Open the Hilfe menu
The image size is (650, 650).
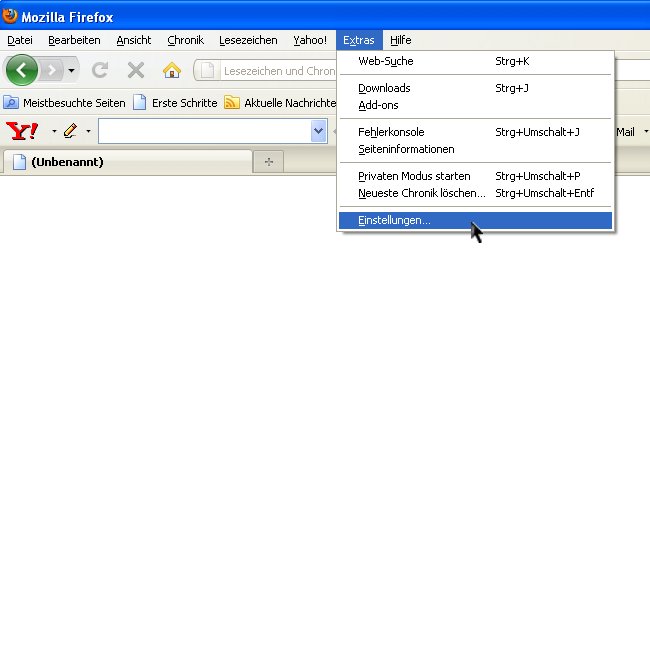click(400, 40)
